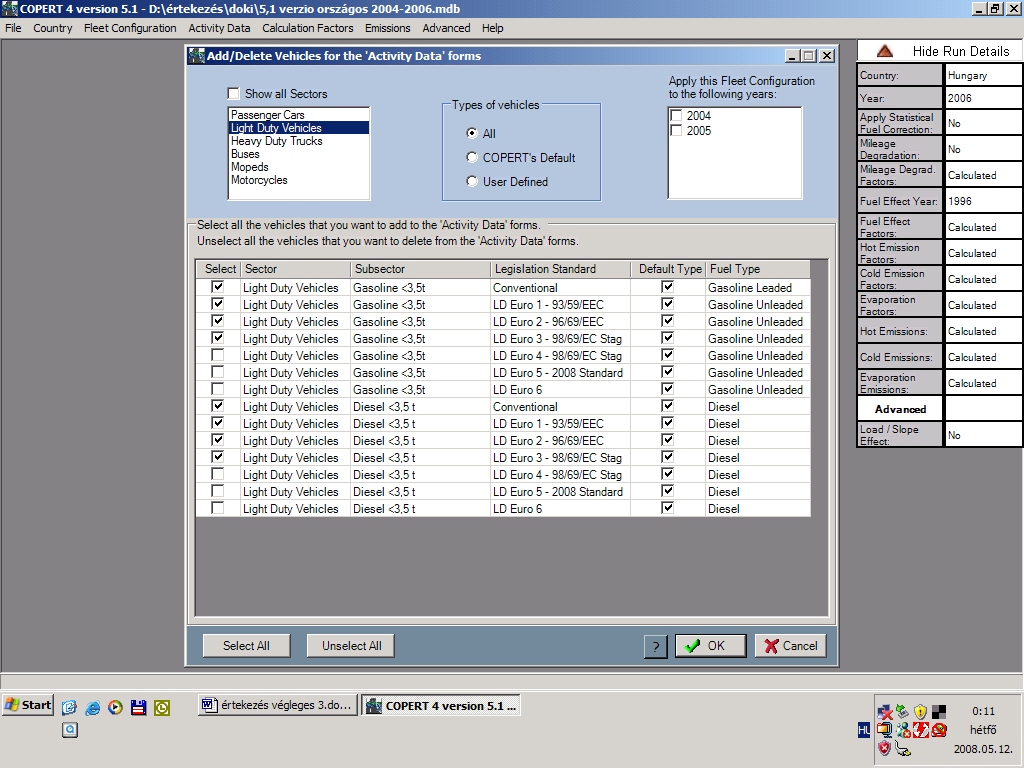Select Passenger Cars in sector list
The width and height of the screenshot is (1024, 768).
click(x=299, y=115)
